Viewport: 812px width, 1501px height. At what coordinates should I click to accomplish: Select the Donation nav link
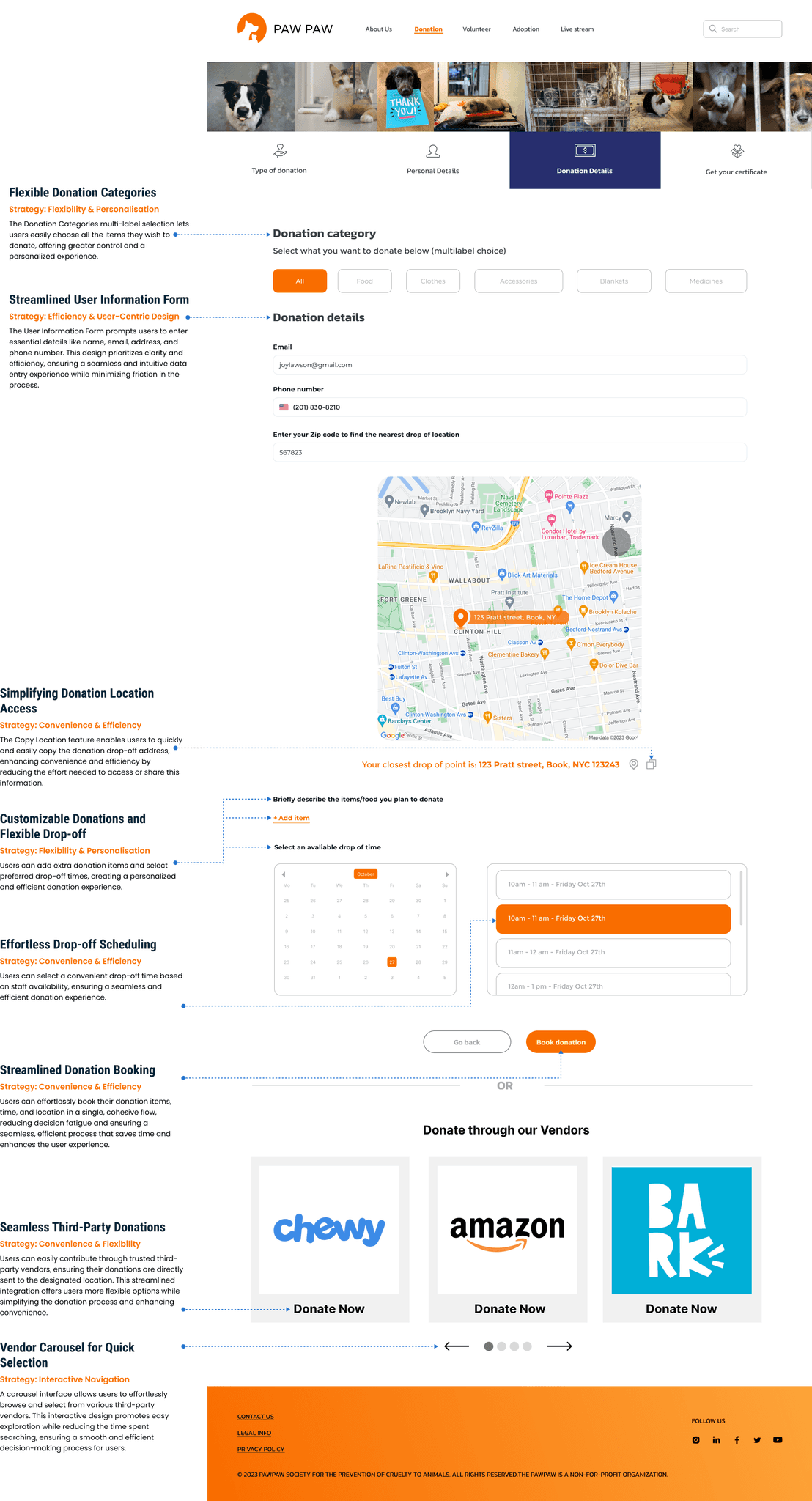pyautogui.click(x=428, y=29)
